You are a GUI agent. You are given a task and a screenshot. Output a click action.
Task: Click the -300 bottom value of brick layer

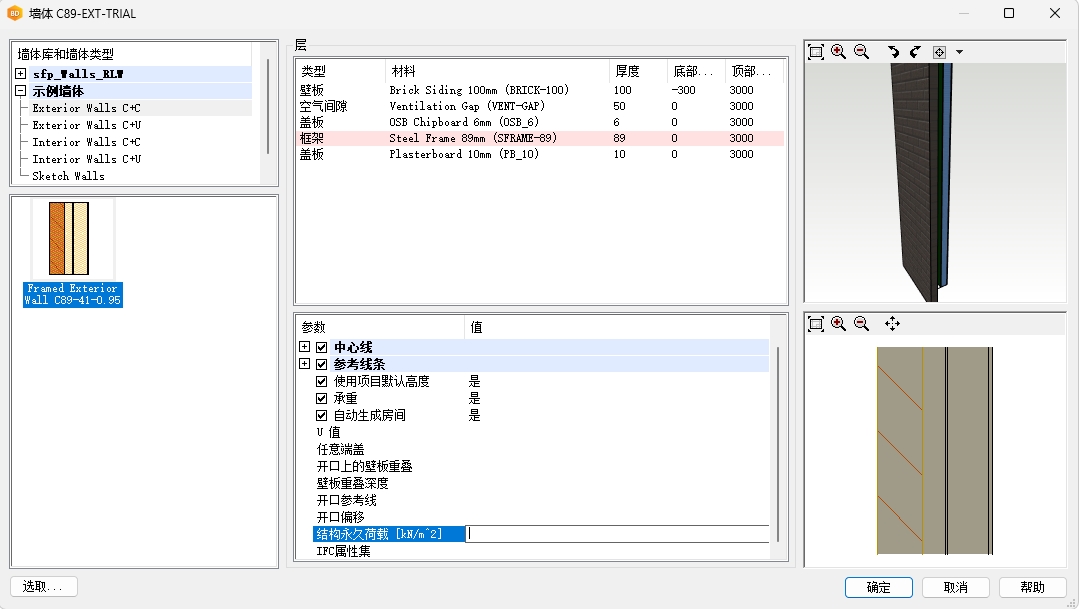point(684,90)
